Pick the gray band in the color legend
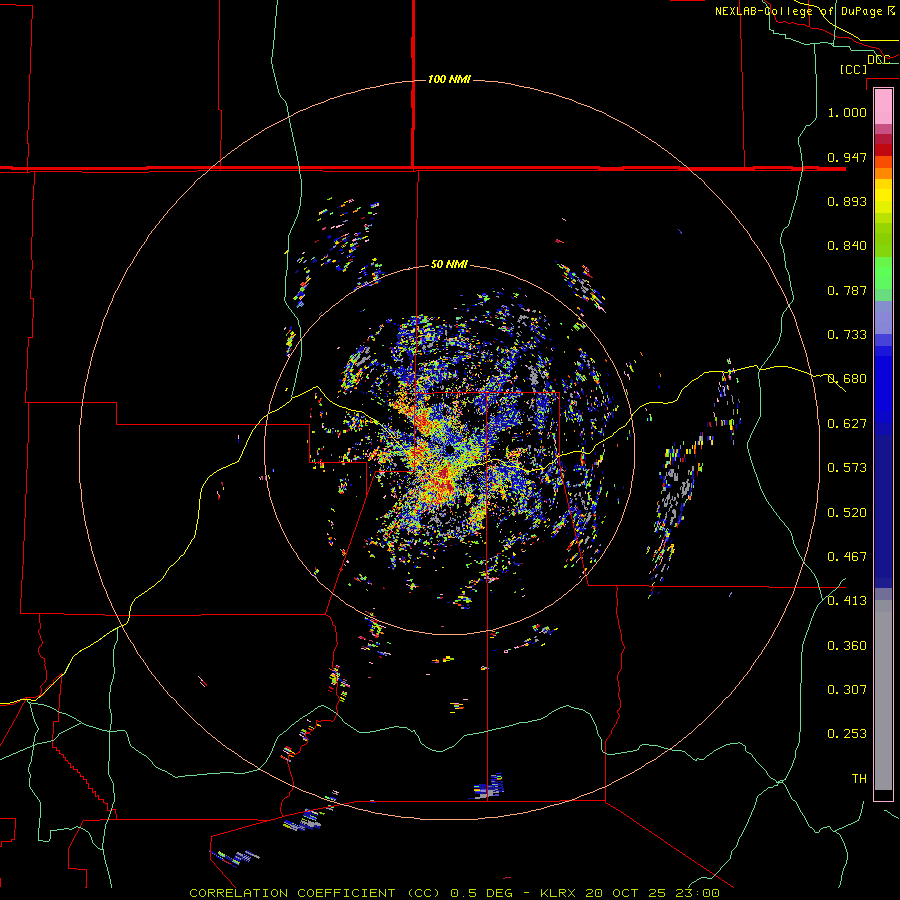The image size is (900, 900). (883, 695)
